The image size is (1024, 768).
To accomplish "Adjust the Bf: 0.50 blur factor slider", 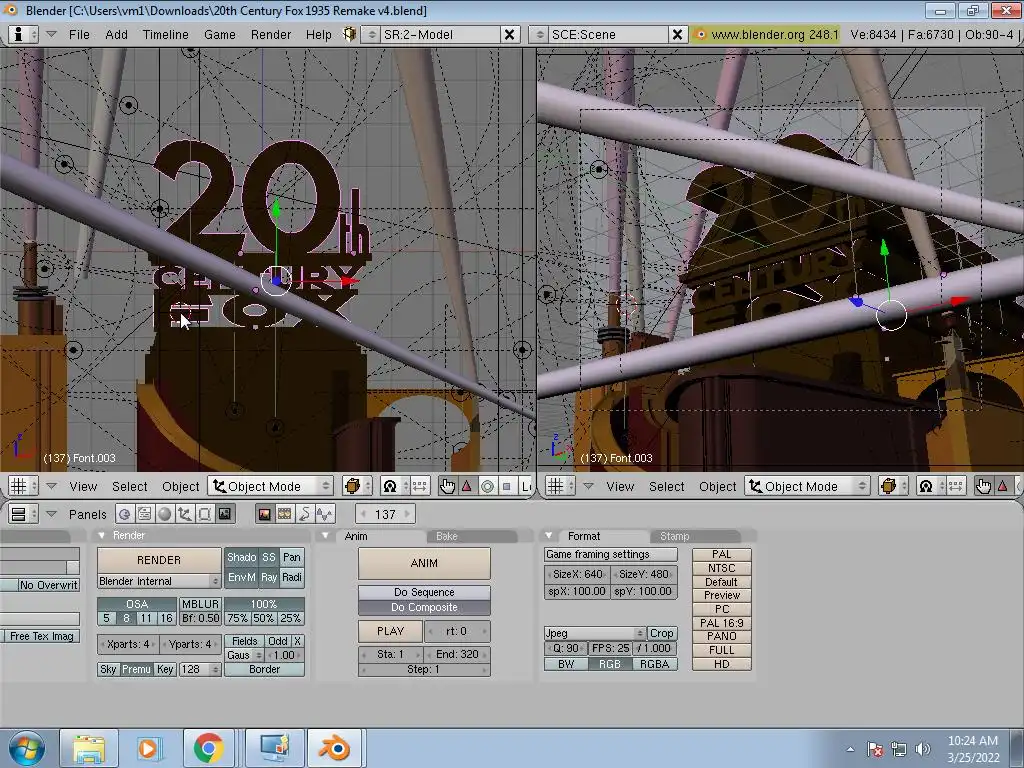I will pyautogui.click(x=200, y=618).
